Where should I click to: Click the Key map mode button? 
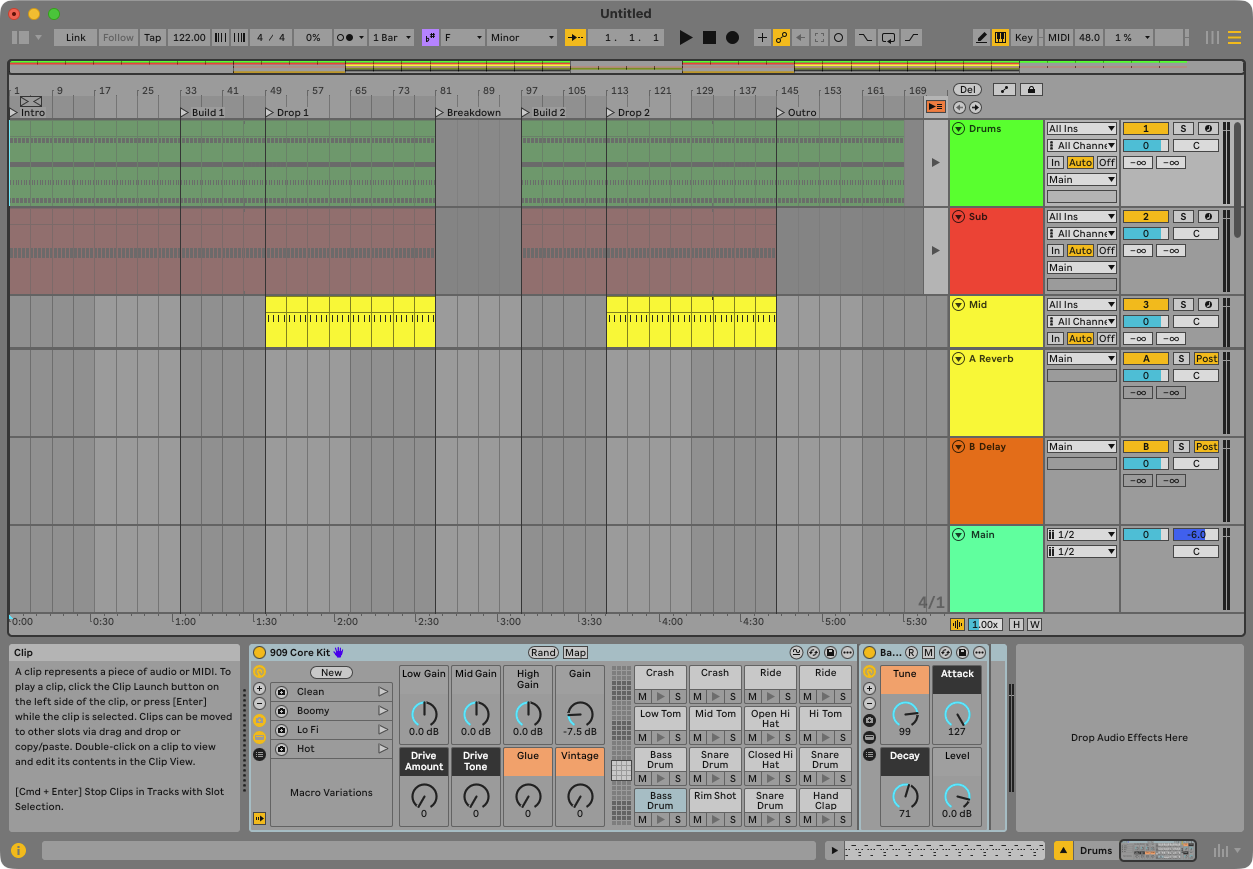click(x=1024, y=37)
